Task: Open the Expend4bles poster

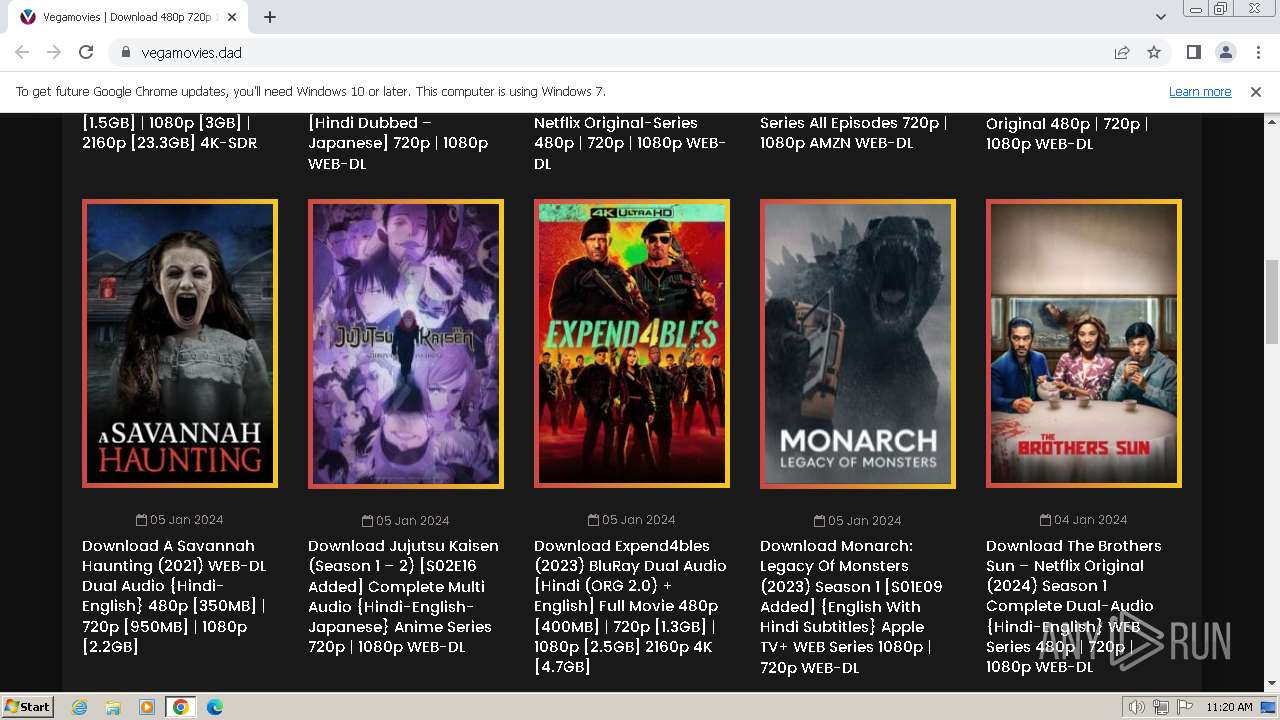Action: tap(632, 343)
